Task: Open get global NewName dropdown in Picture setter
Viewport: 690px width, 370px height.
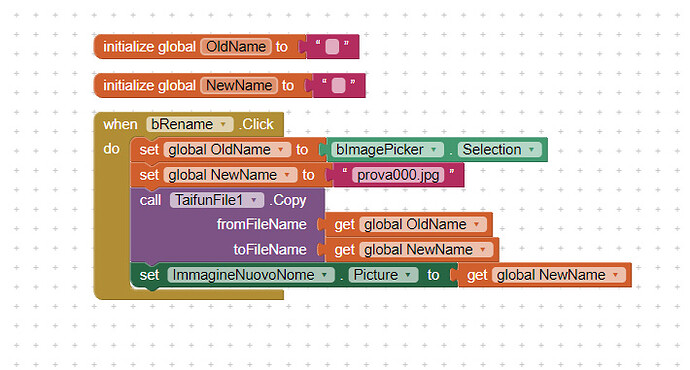Action: 559,275
